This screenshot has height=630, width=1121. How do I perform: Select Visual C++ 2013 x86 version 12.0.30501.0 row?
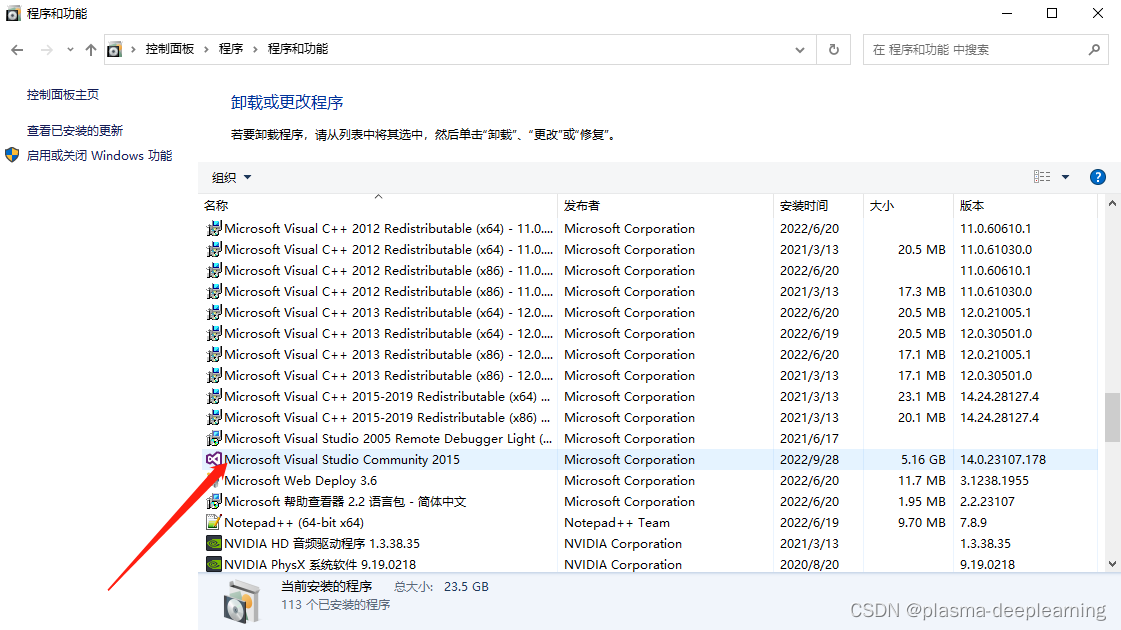[x=648, y=375]
